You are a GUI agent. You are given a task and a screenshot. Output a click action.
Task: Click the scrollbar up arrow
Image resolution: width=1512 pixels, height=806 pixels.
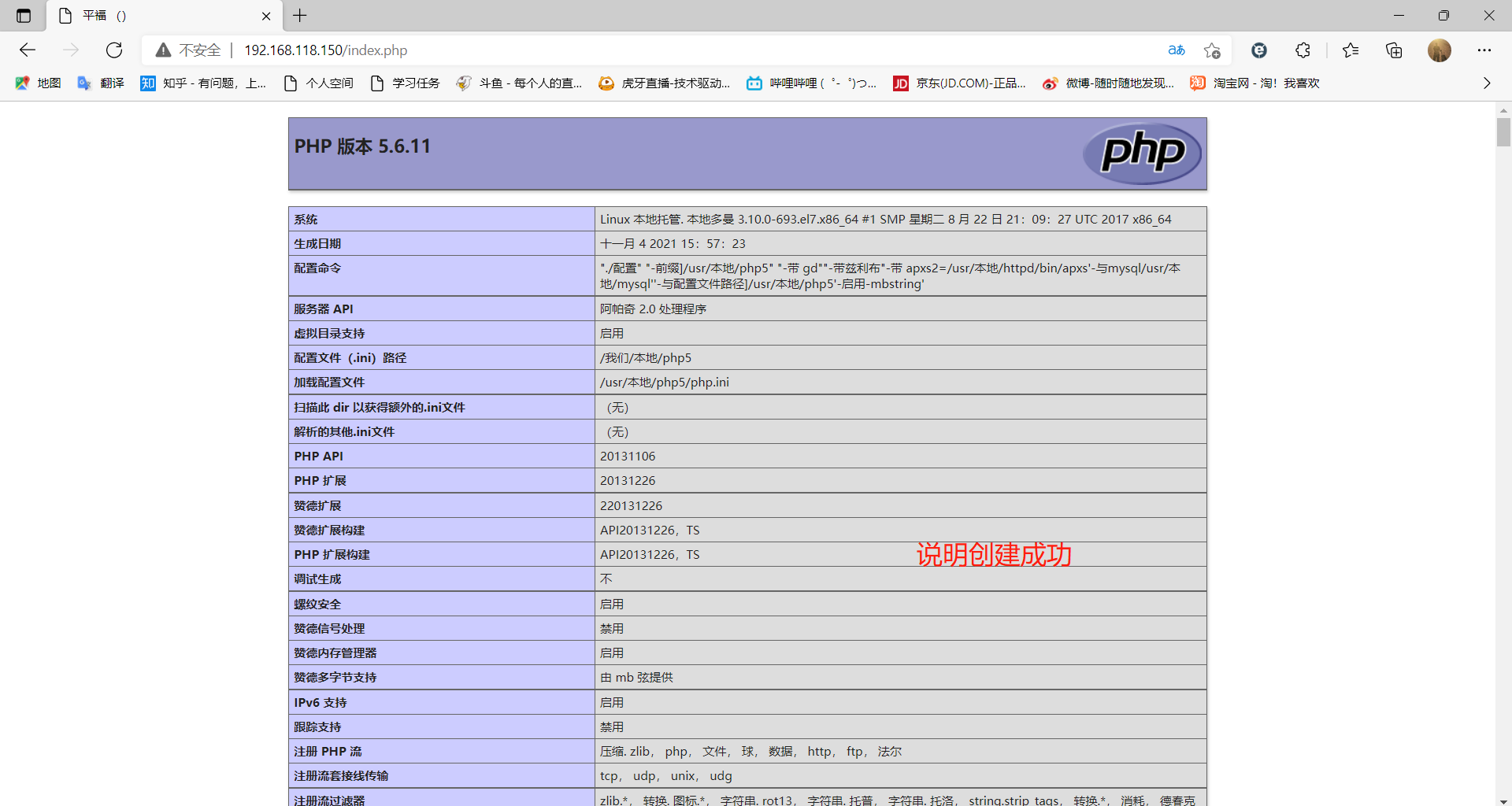1503,110
